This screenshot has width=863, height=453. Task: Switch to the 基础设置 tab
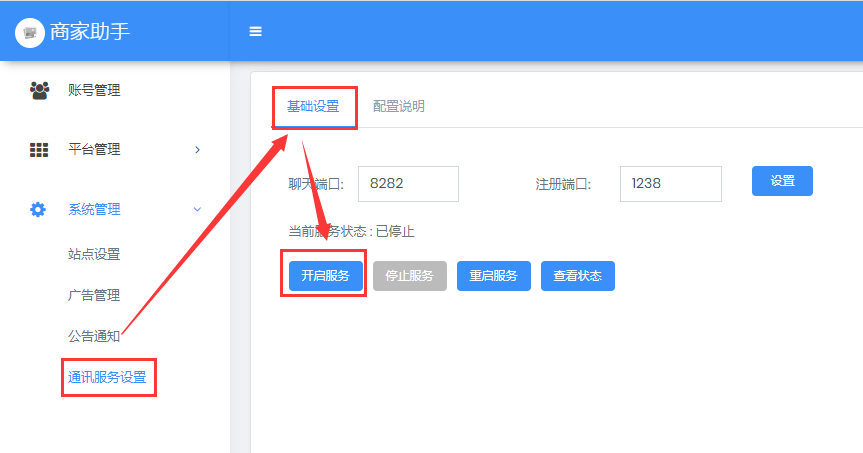click(313, 106)
